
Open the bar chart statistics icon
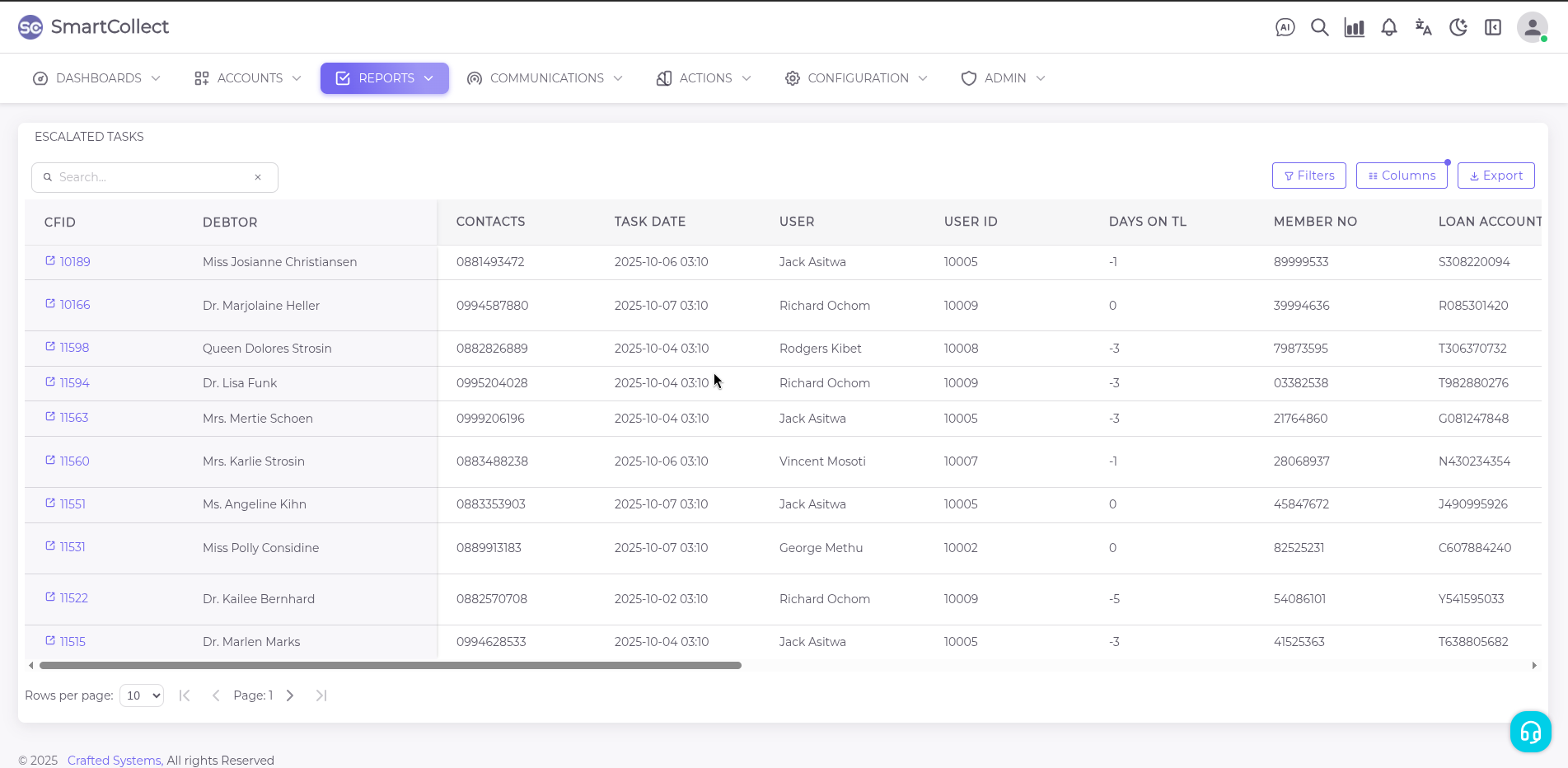tap(1354, 27)
